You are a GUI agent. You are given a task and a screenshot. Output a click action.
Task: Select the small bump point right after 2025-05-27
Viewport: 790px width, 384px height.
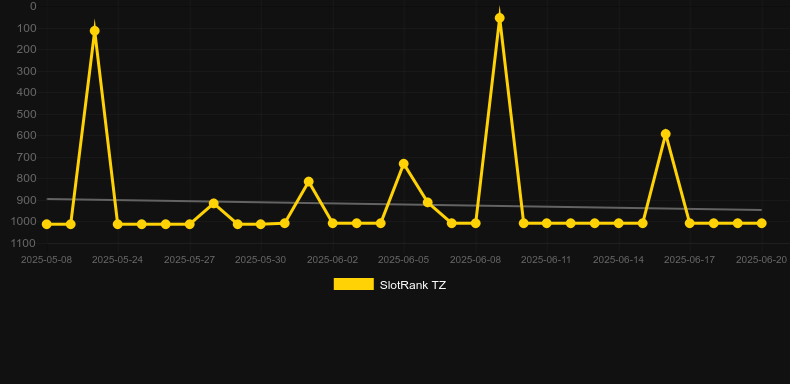(x=214, y=203)
